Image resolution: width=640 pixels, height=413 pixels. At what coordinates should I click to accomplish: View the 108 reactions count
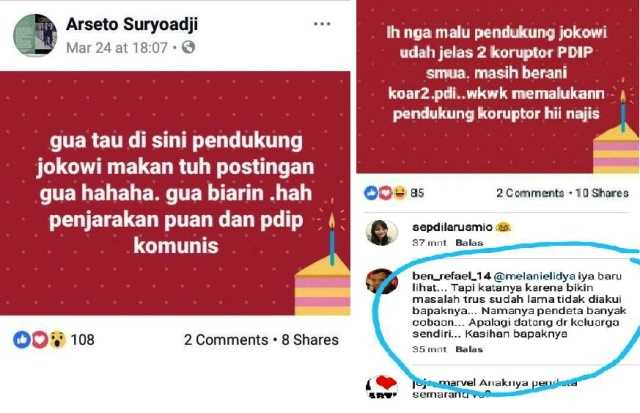(82, 340)
